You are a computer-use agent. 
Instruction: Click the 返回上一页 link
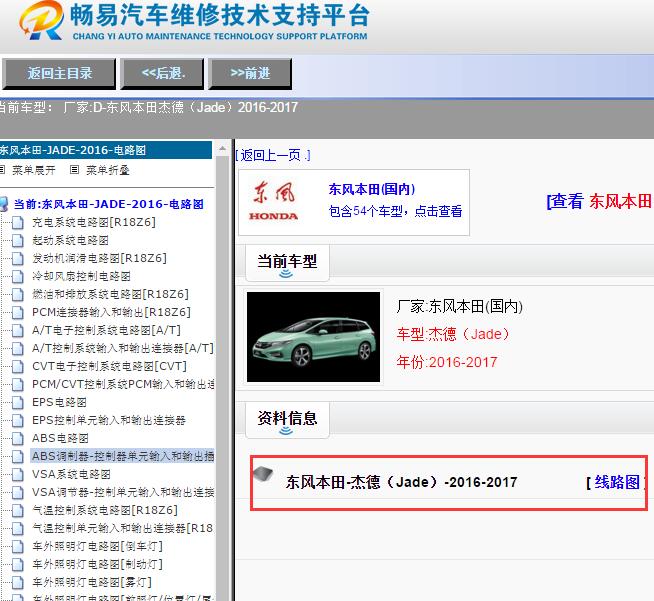coord(273,155)
